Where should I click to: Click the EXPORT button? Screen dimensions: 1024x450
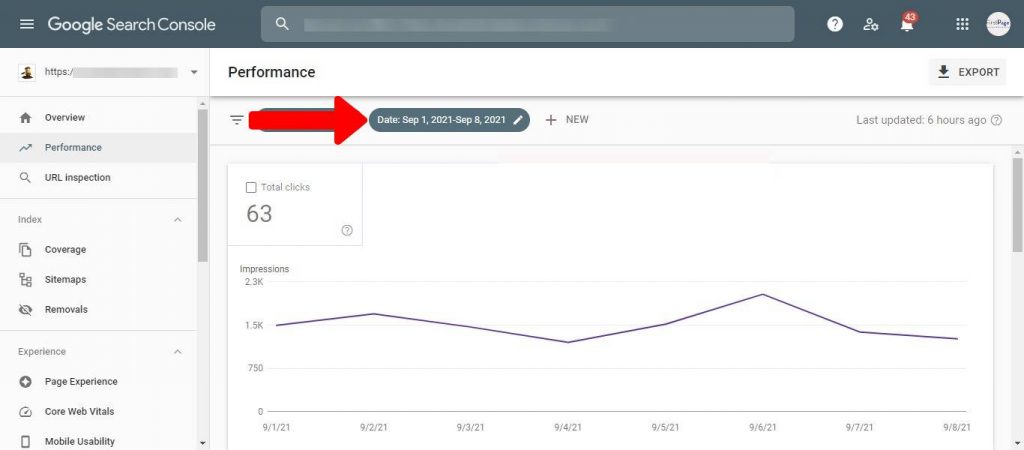coord(967,72)
